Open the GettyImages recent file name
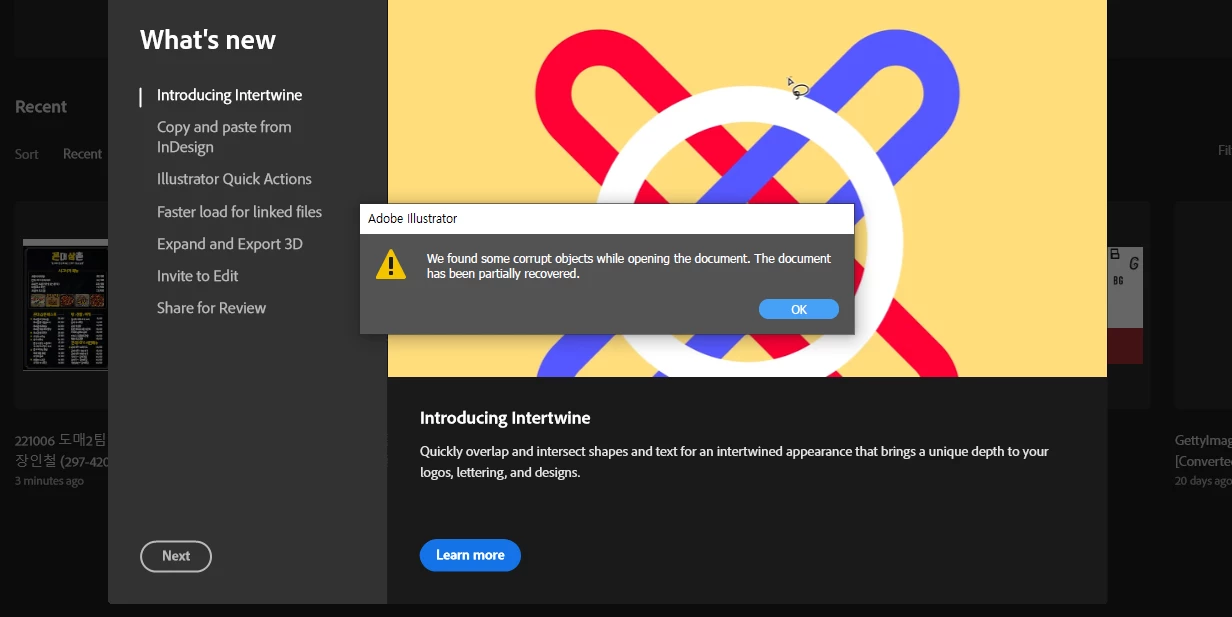 [x=1203, y=450]
